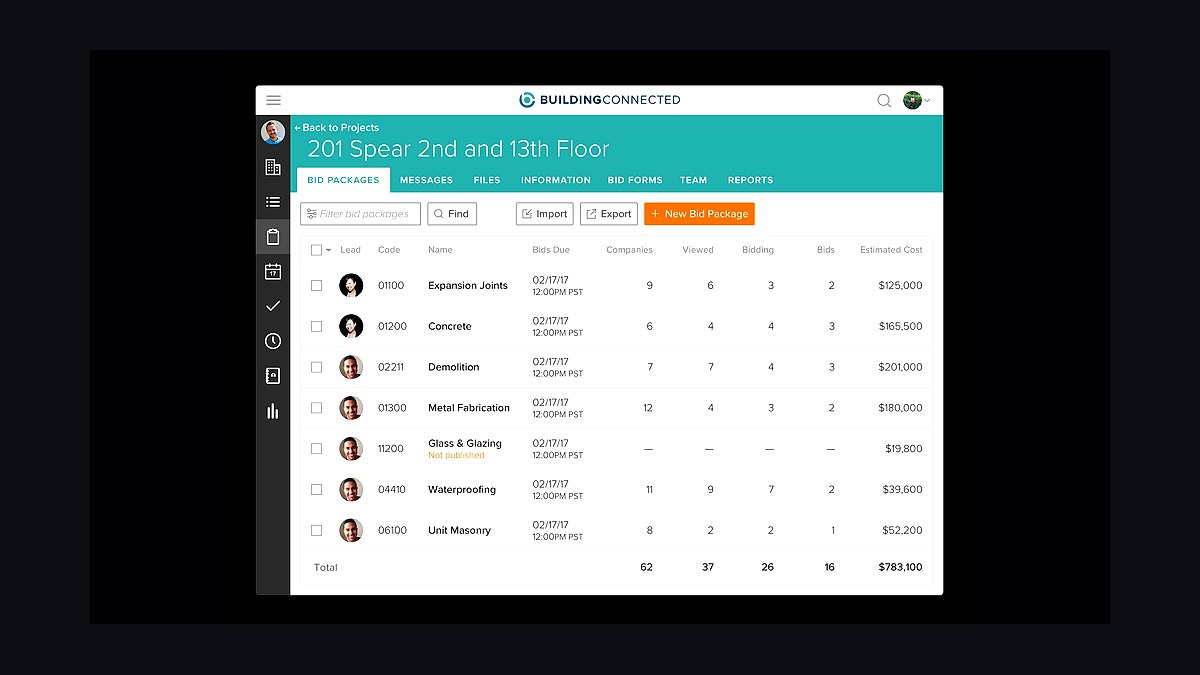1200x675 pixels.
Task: Click the Bidding column header
Action: 758,250
